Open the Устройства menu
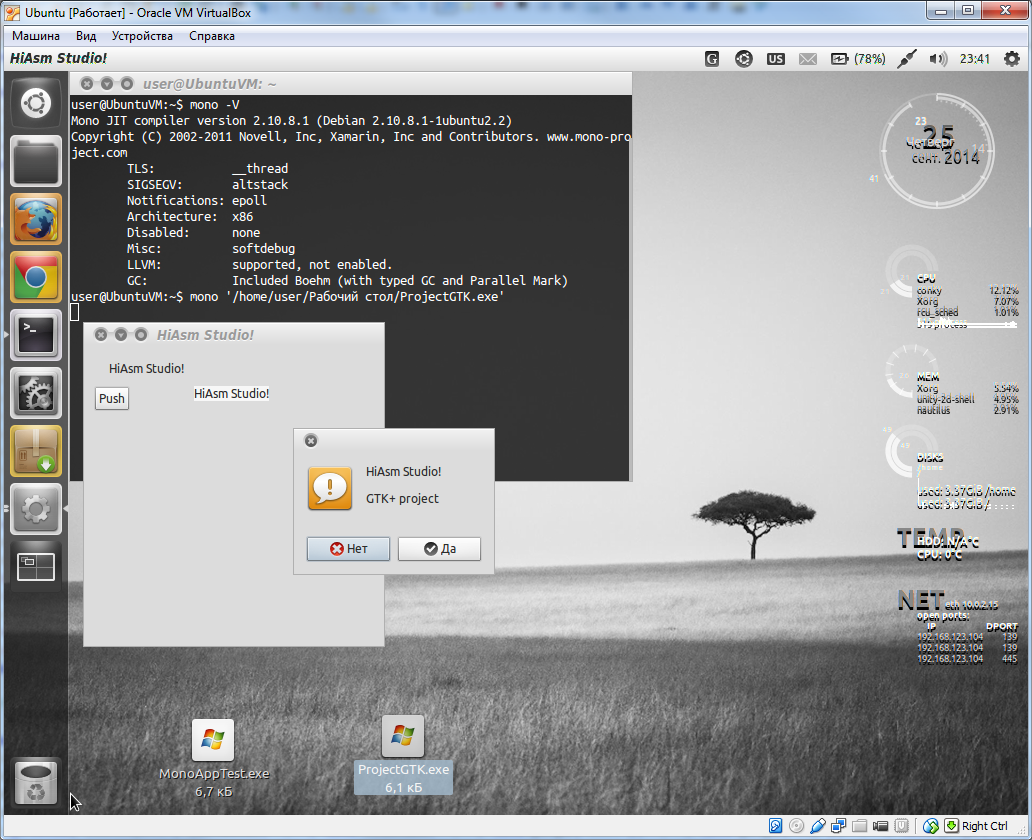 pyautogui.click(x=142, y=36)
